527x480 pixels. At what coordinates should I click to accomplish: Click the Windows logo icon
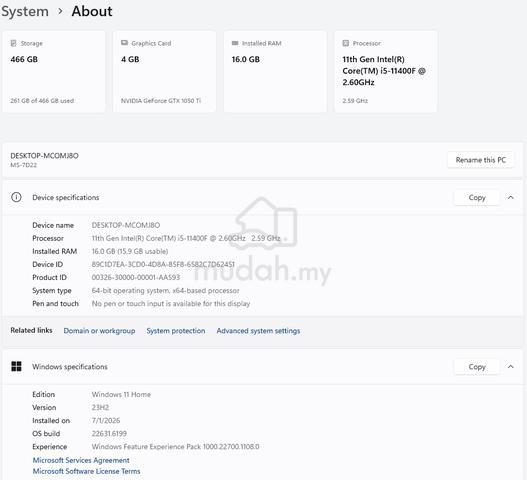tap(16, 366)
